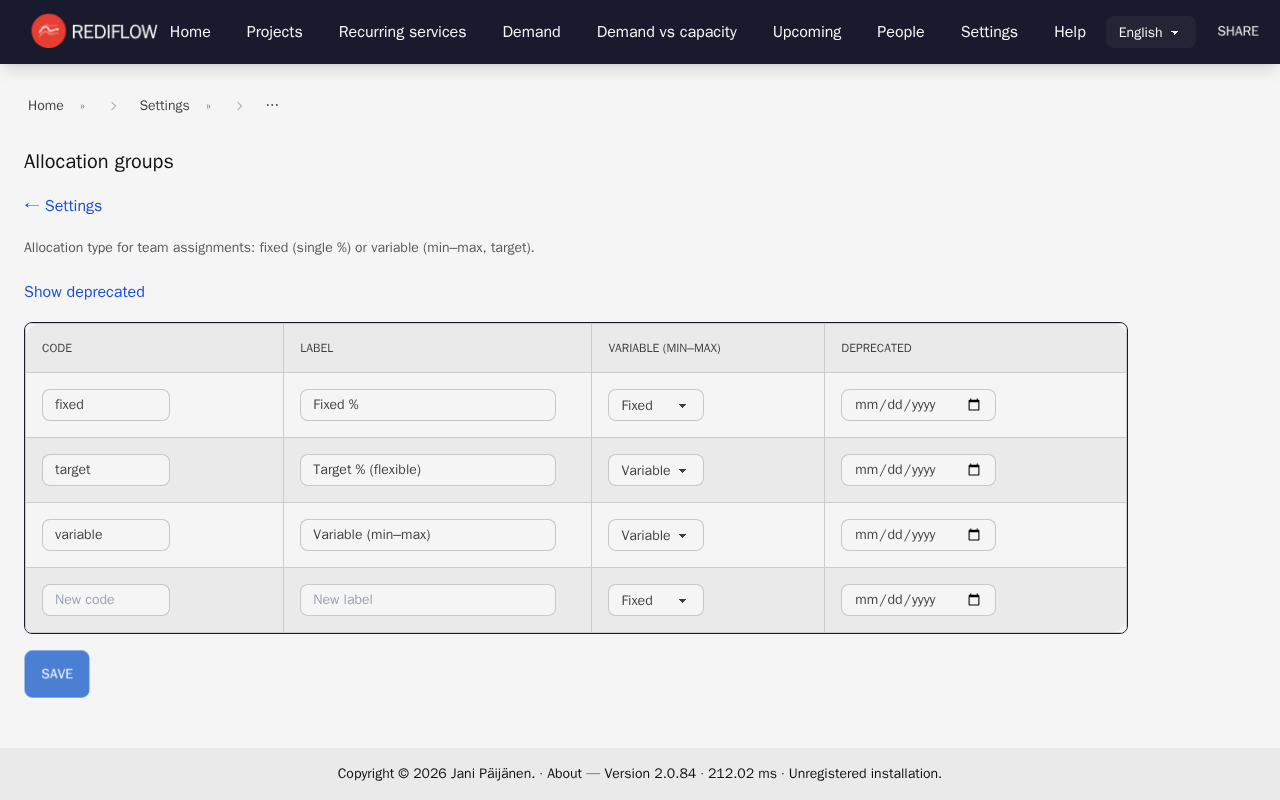Open the date picker on the fixed row
1280x800 pixels.
pyautogui.click(x=974, y=404)
